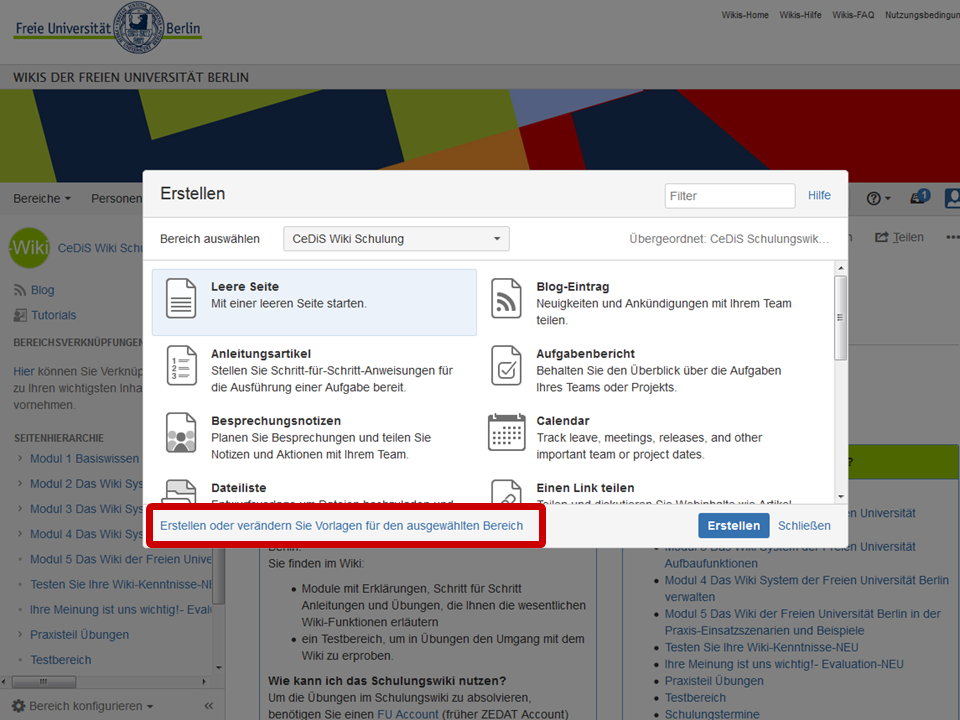Click the Teilen share icon
Screen dimensions: 960x720
click(882, 237)
